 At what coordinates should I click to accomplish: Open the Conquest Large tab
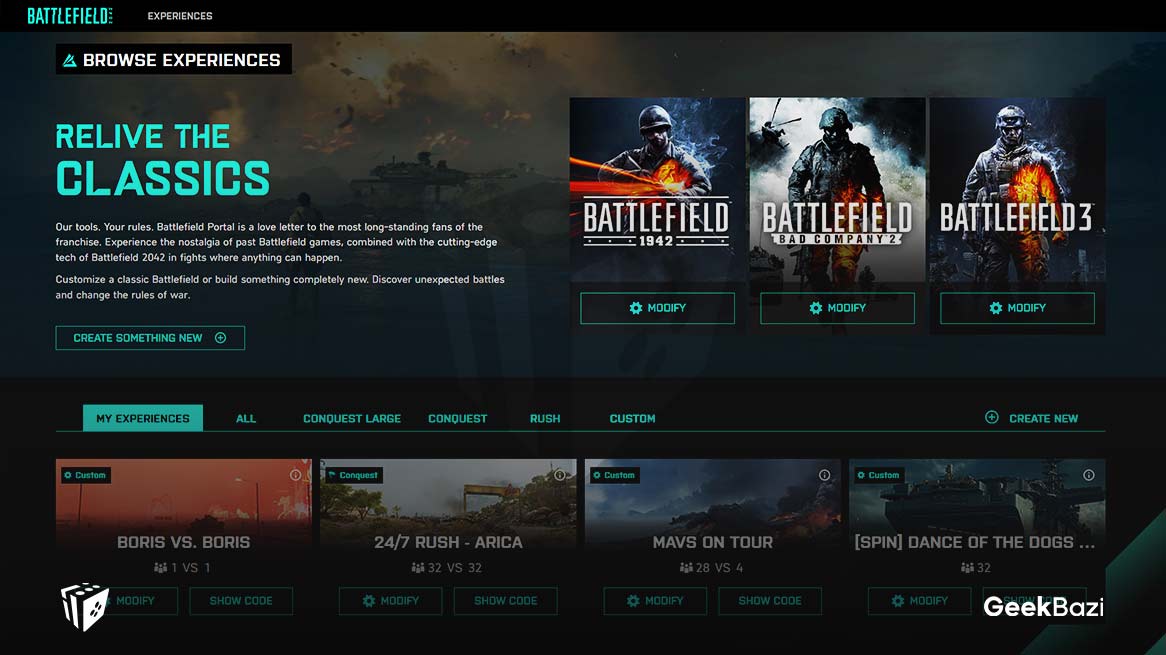(x=352, y=419)
